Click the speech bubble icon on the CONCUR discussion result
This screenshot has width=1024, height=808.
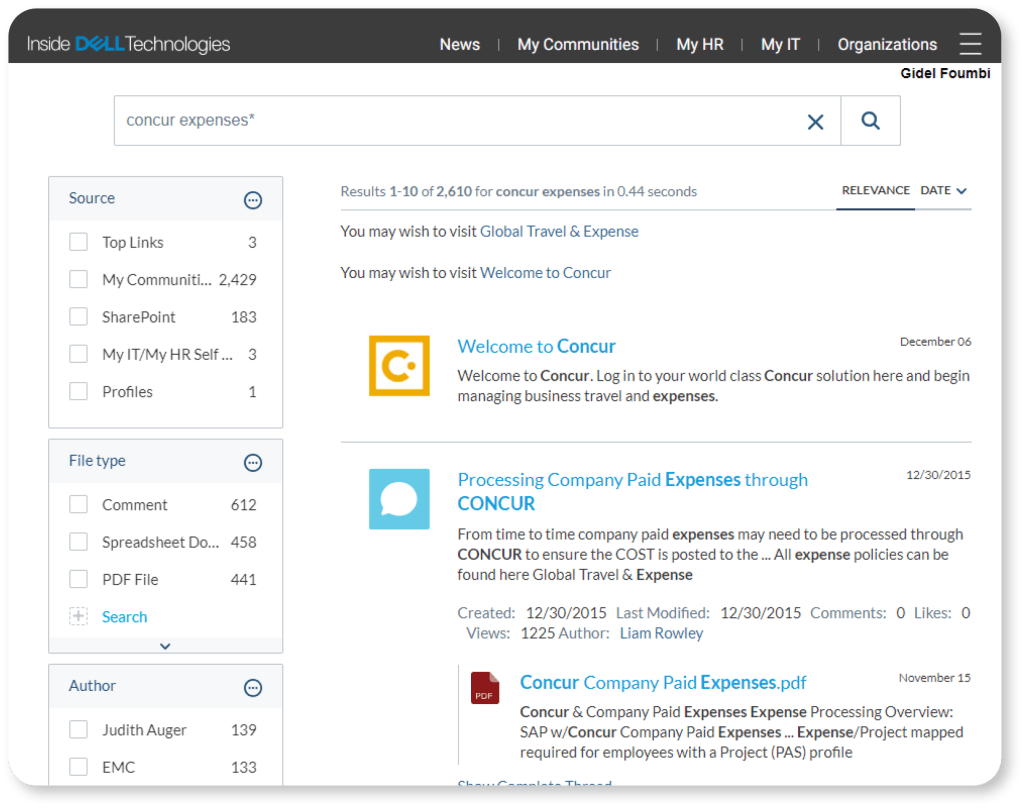pos(399,499)
